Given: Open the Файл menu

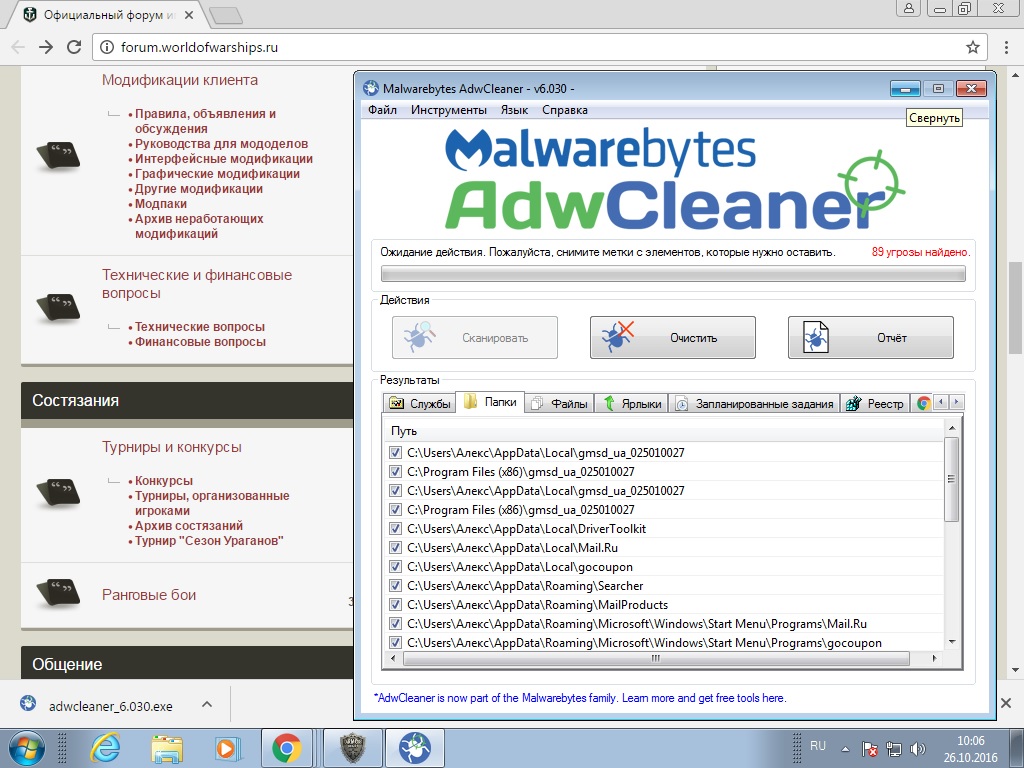Looking at the screenshot, I should pyautogui.click(x=382, y=110).
